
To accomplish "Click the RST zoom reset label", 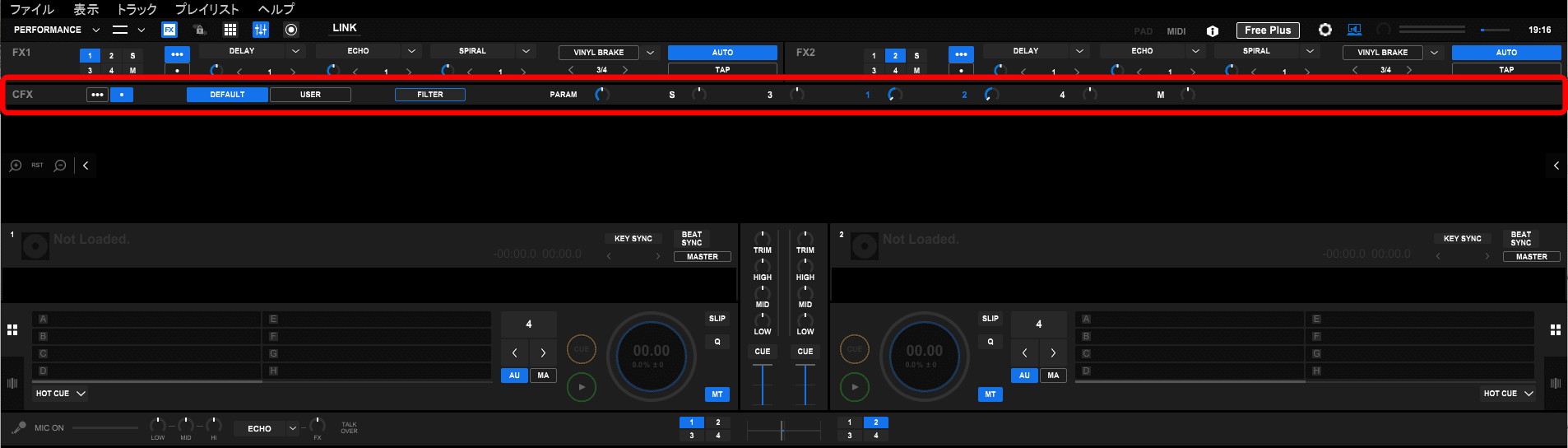I will click(x=38, y=166).
